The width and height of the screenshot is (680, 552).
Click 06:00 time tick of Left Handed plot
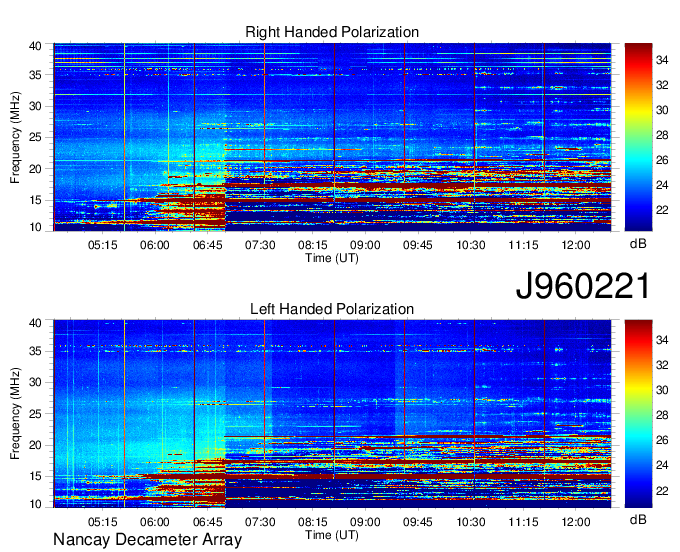154,522
